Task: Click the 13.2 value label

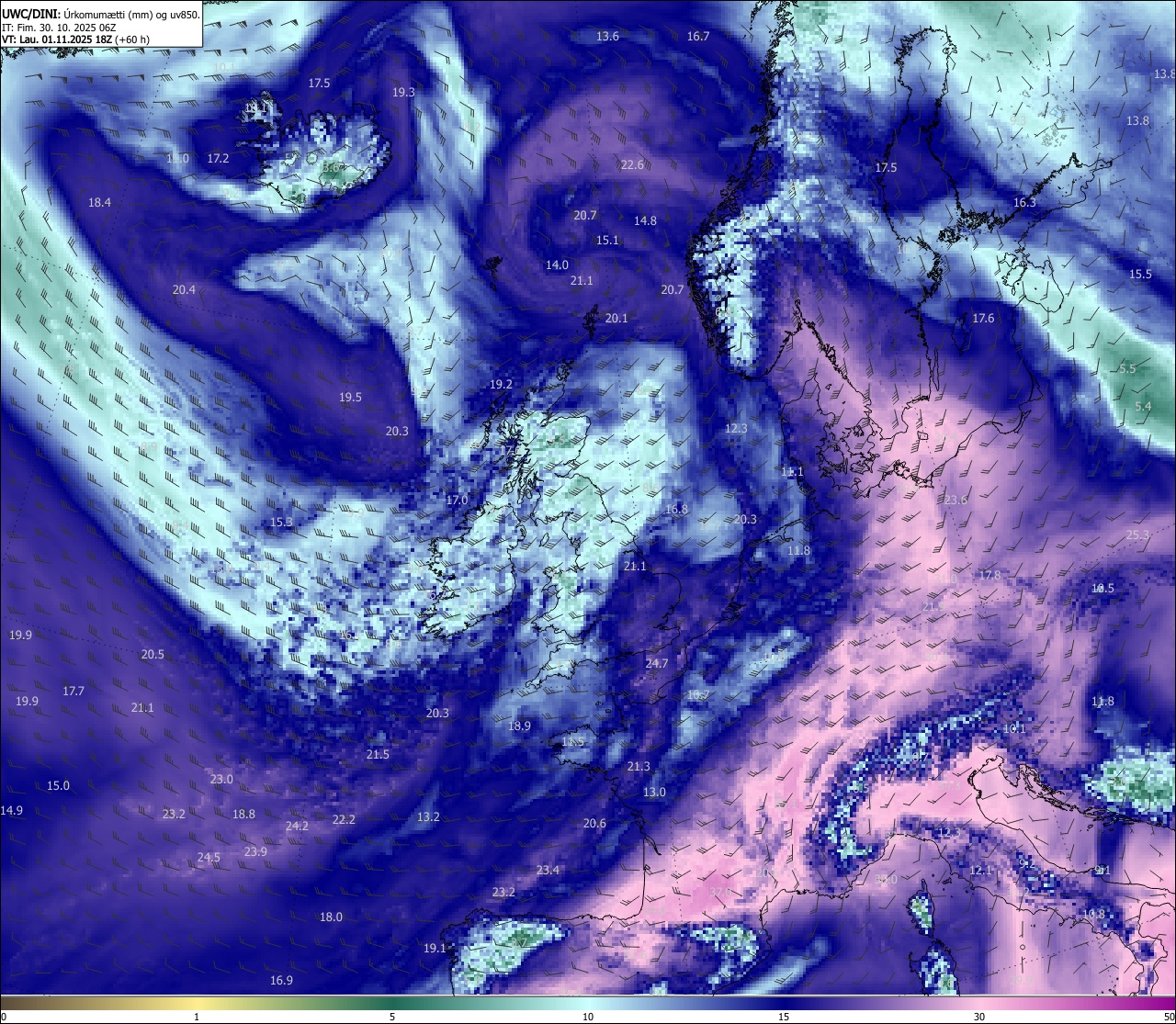Action: pos(428,817)
